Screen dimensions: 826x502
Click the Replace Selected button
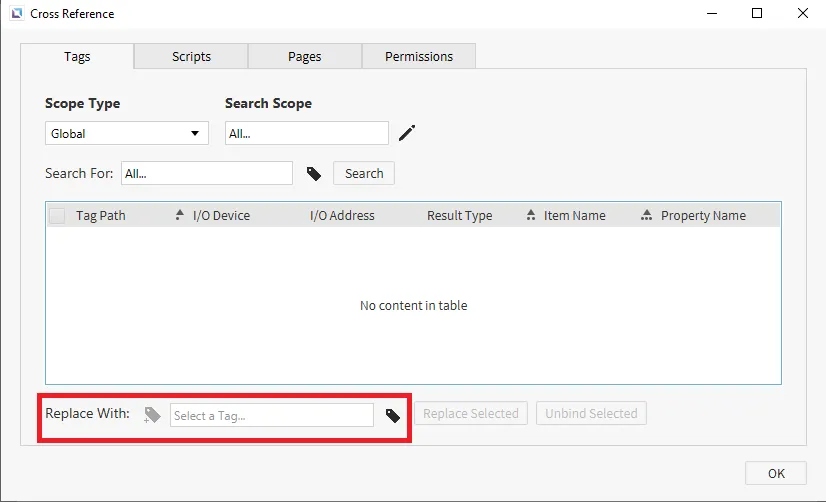(471, 413)
